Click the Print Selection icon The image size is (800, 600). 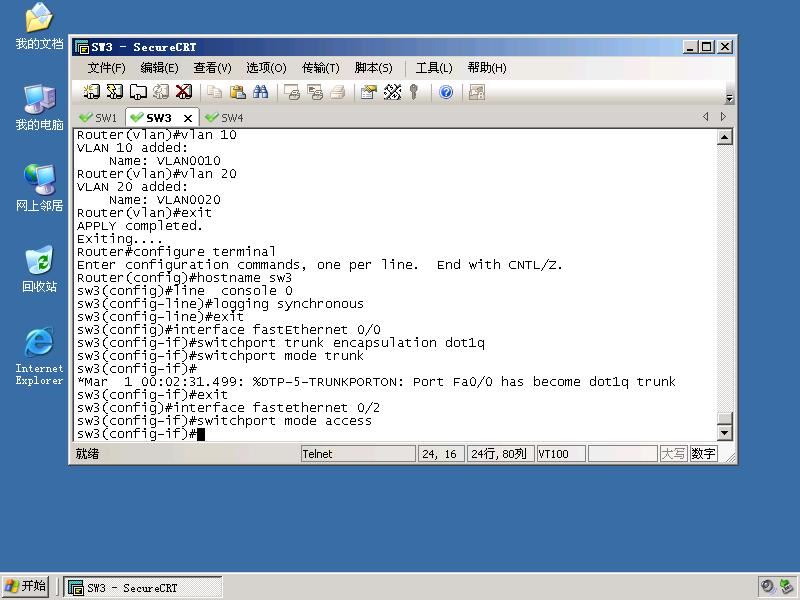(315, 92)
